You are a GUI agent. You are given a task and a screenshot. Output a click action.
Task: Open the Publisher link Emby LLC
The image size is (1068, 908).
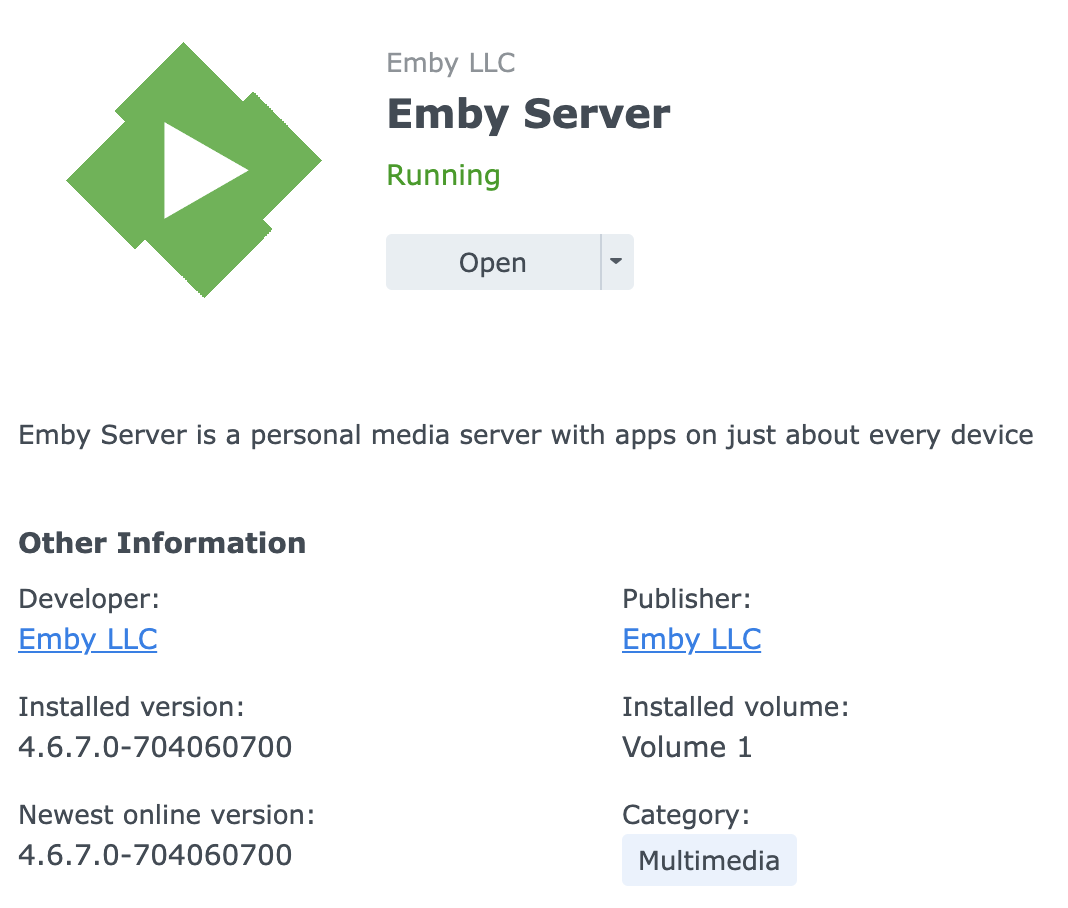click(691, 639)
